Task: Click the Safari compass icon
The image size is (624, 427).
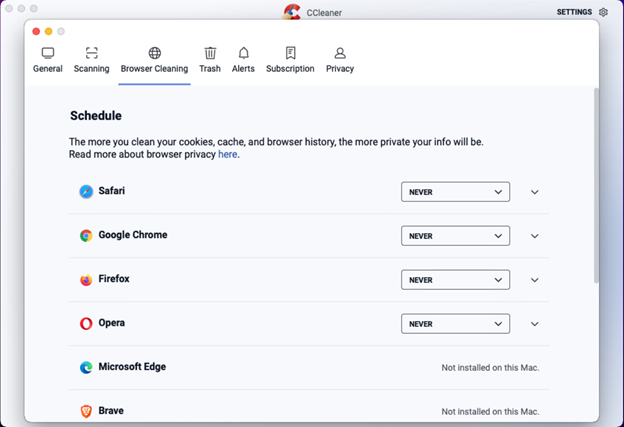Action: click(x=86, y=191)
